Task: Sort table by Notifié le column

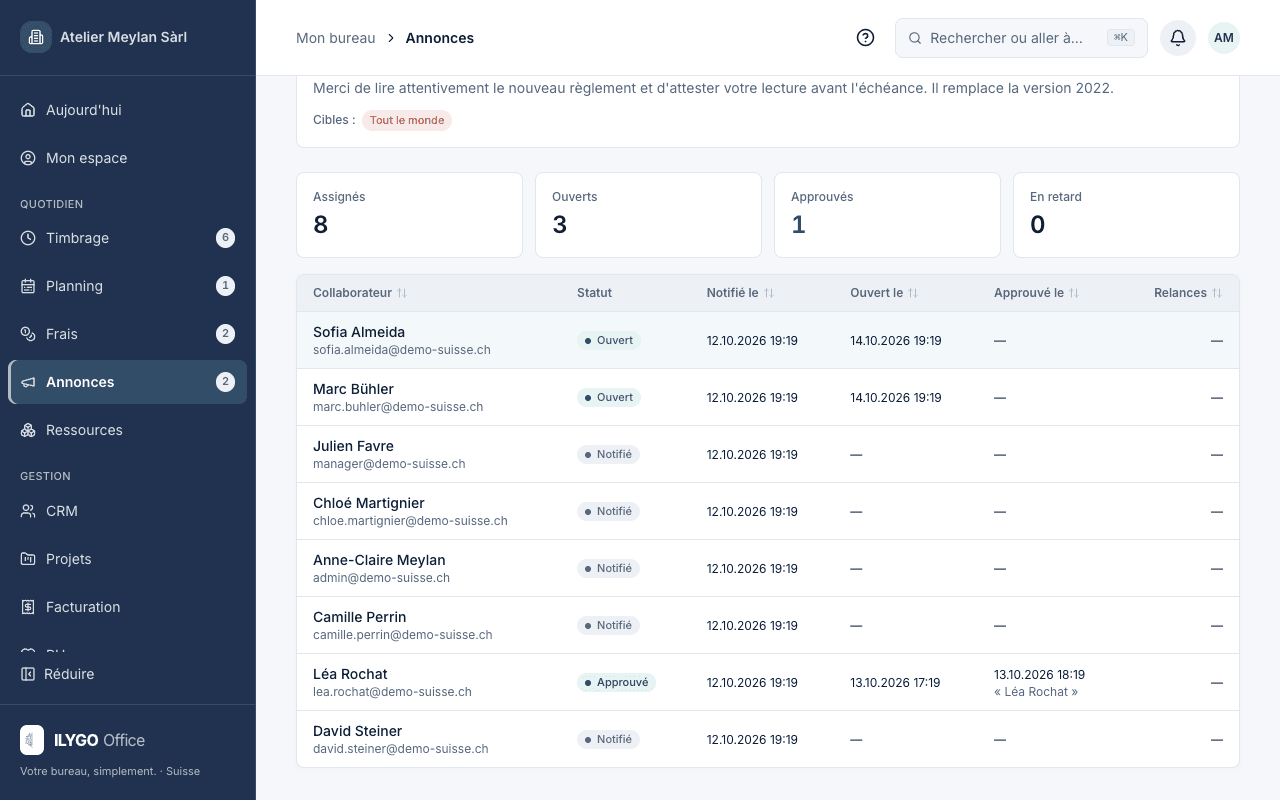Action: coord(740,293)
